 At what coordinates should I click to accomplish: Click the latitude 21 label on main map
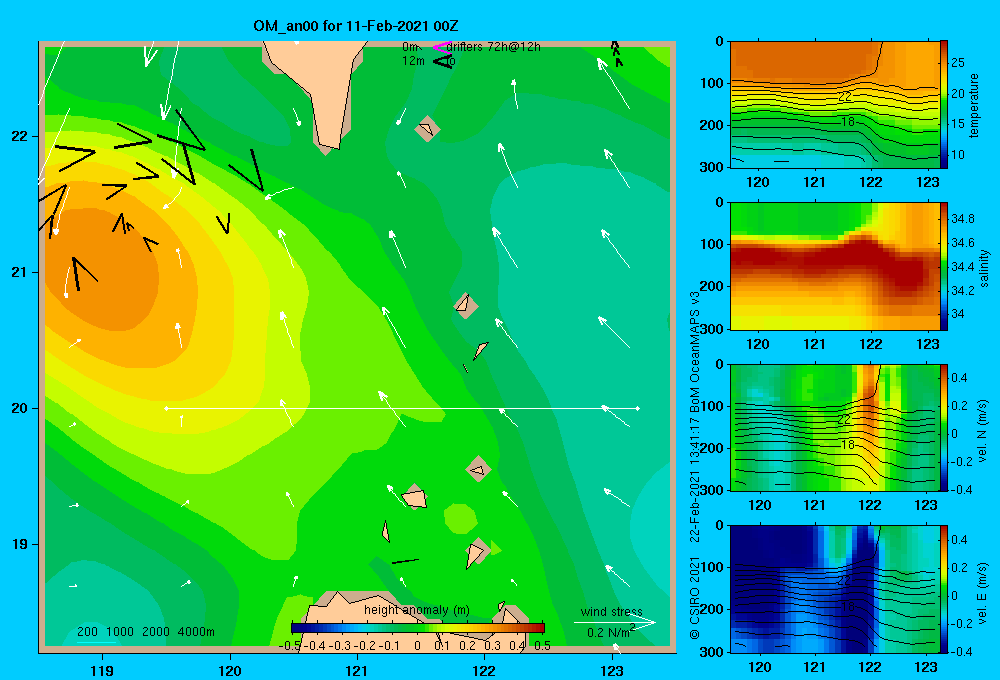click(x=20, y=272)
